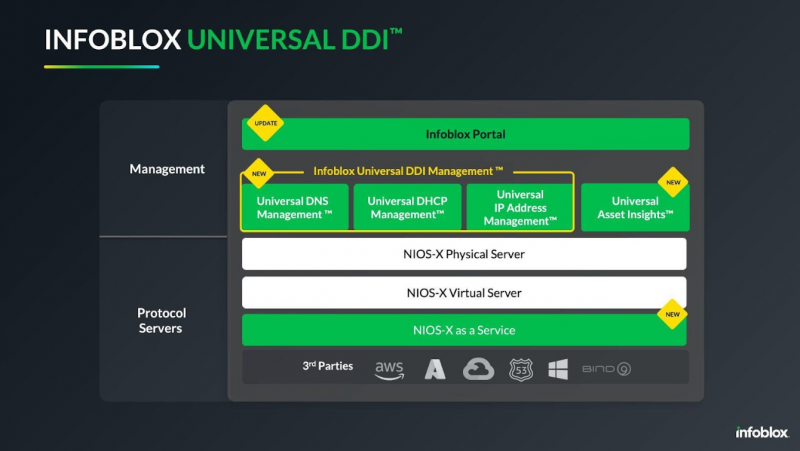
Task: Click the infoblox logo in the corner
Action: (762, 432)
